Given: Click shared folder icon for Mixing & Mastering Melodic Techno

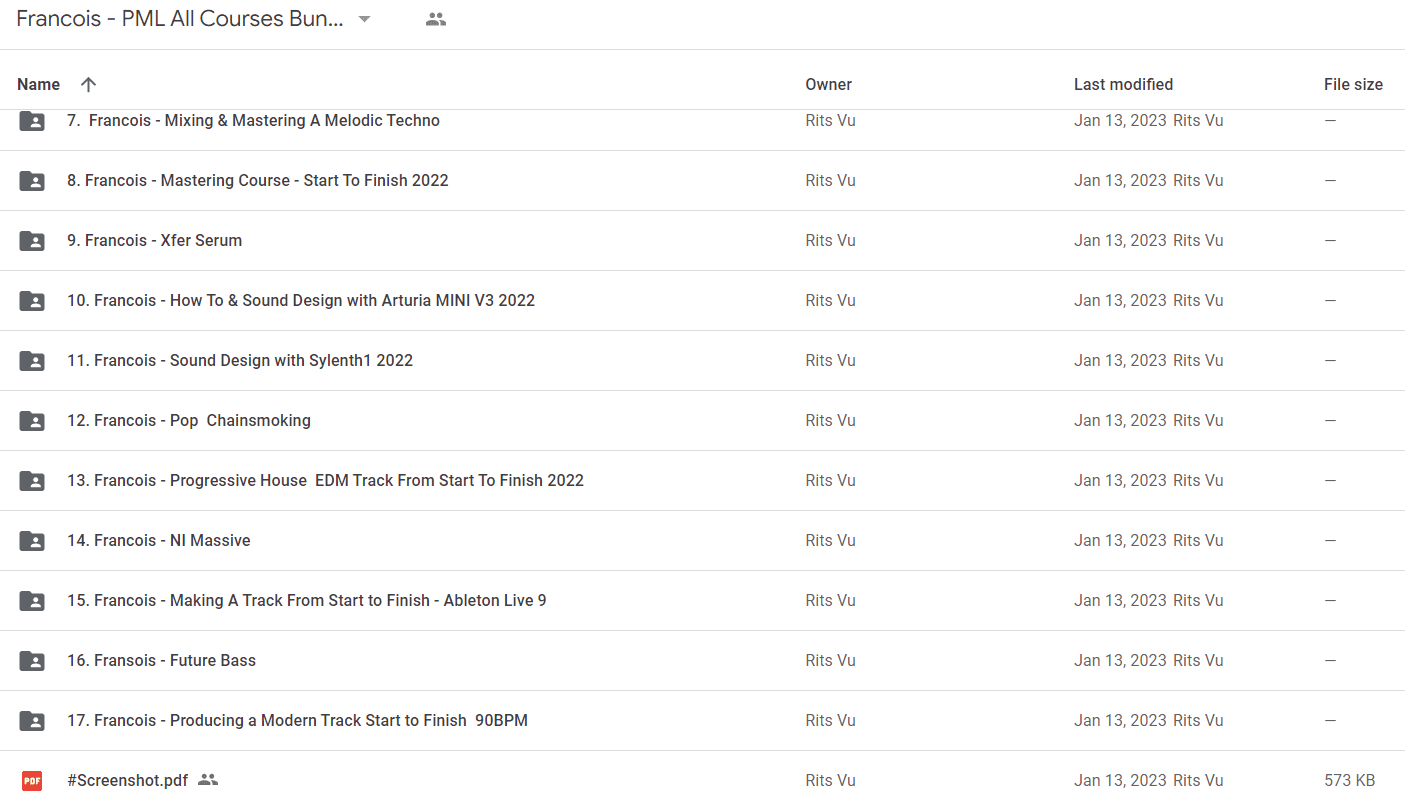Looking at the screenshot, I should click(x=32, y=121).
